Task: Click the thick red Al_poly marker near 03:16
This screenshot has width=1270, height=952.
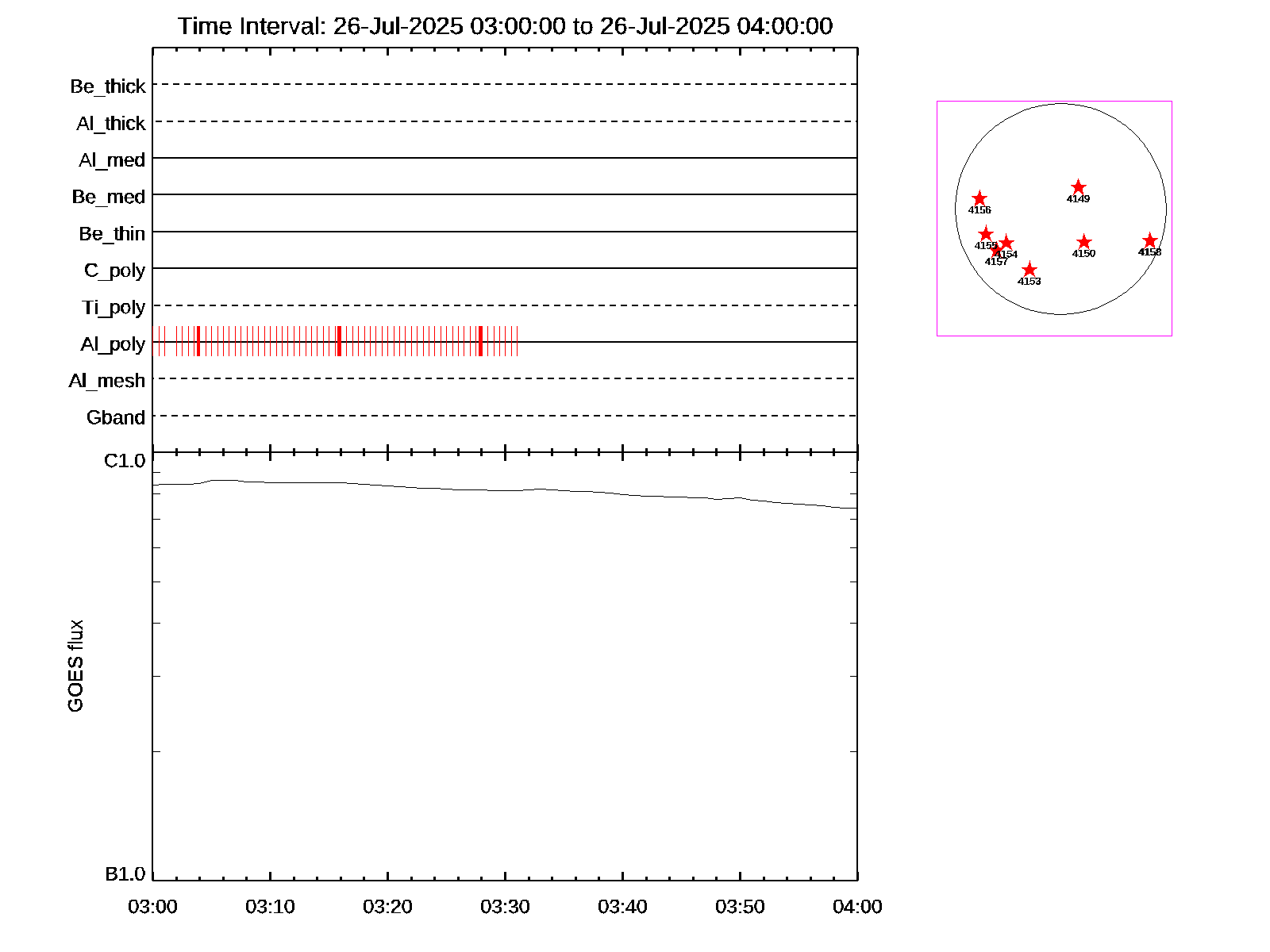Action: point(339,341)
